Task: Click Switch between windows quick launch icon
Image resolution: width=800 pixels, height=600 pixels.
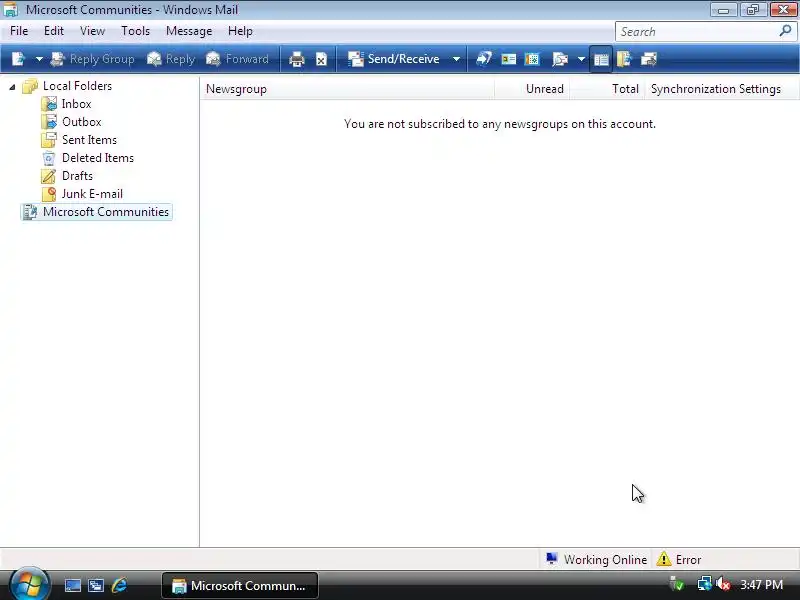Action: coord(95,586)
